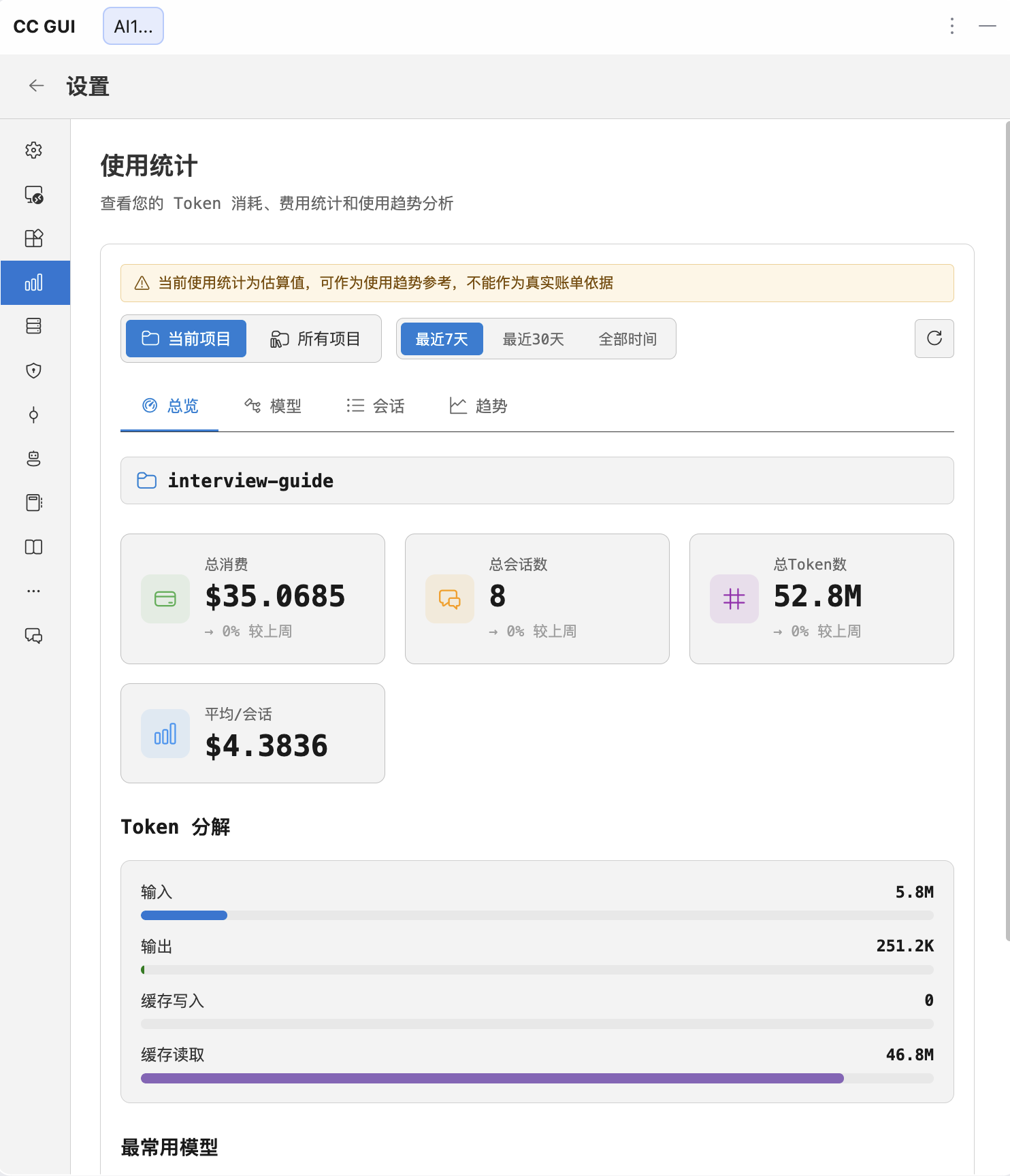
Task: Switch to the 模型 tab
Action: [272, 406]
